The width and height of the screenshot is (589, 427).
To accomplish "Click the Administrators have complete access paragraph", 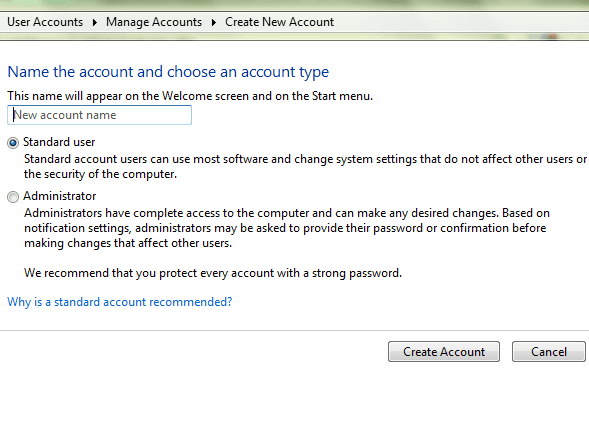I will [287, 228].
